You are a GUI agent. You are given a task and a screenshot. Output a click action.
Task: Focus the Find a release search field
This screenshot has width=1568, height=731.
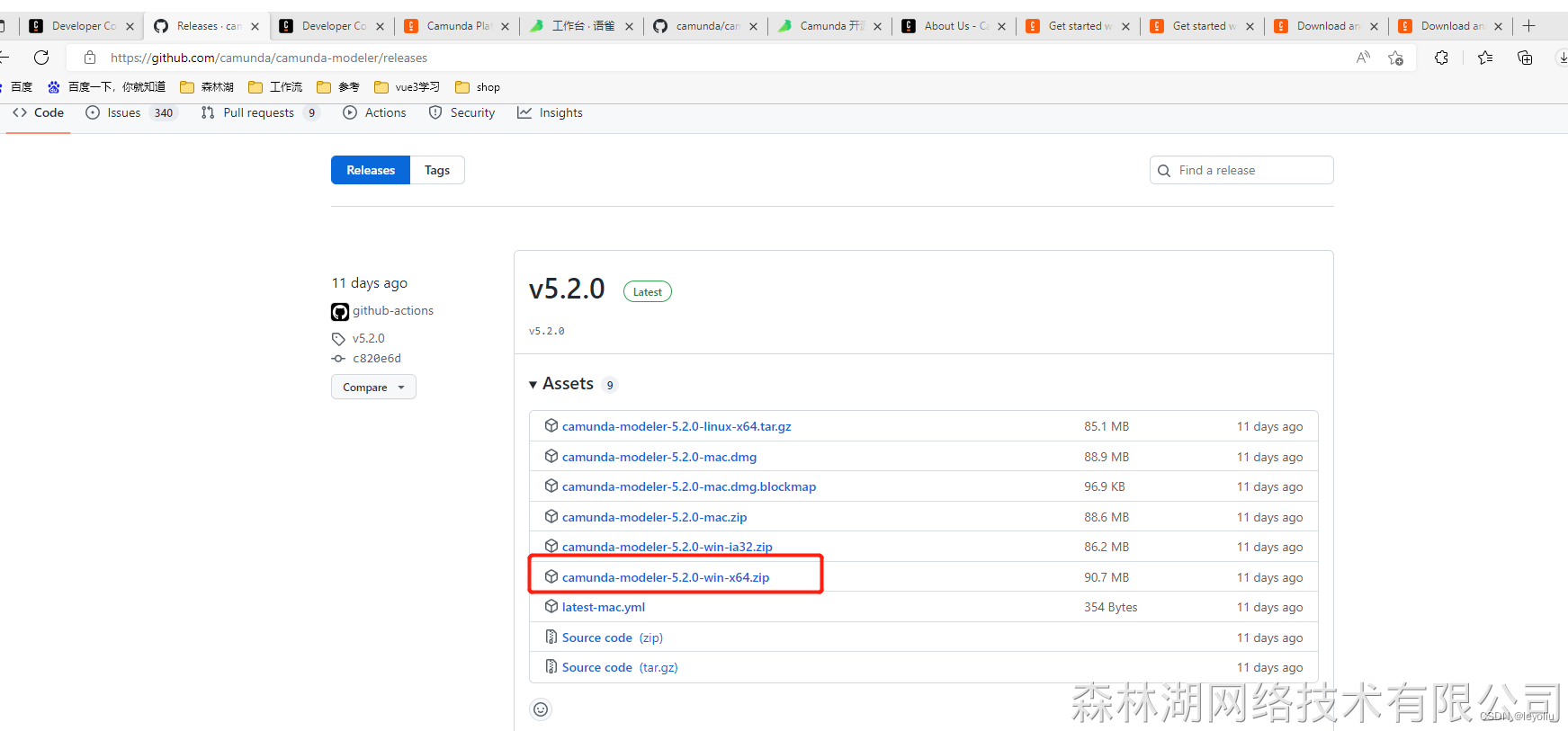point(1241,170)
